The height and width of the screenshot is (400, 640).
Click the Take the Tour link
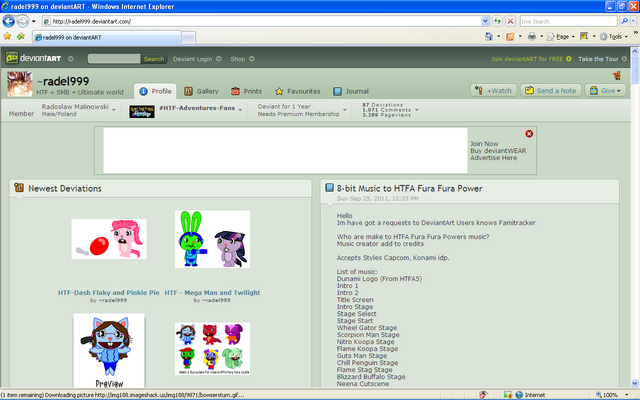click(598, 59)
